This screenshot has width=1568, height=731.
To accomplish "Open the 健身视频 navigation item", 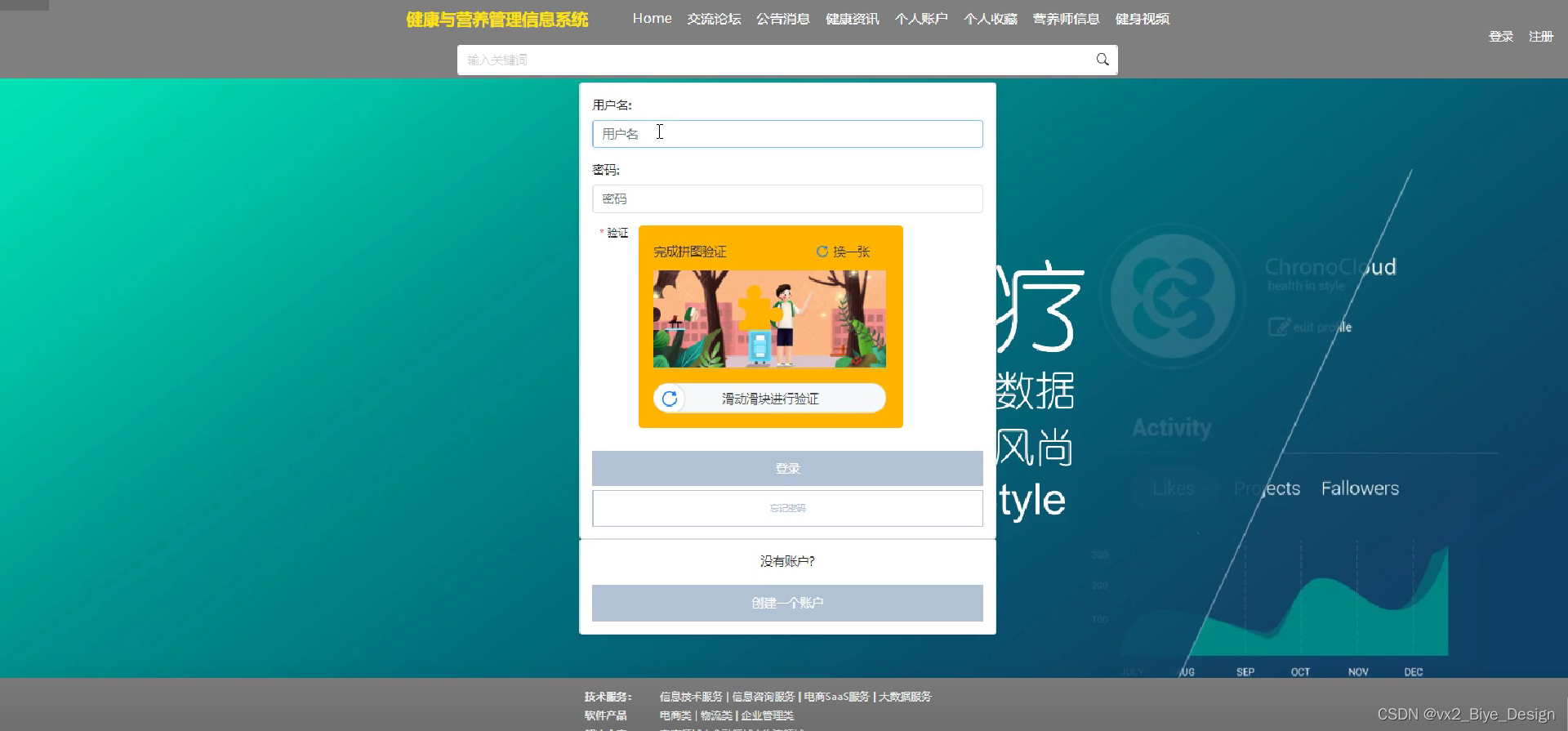I will pyautogui.click(x=1143, y=18).
